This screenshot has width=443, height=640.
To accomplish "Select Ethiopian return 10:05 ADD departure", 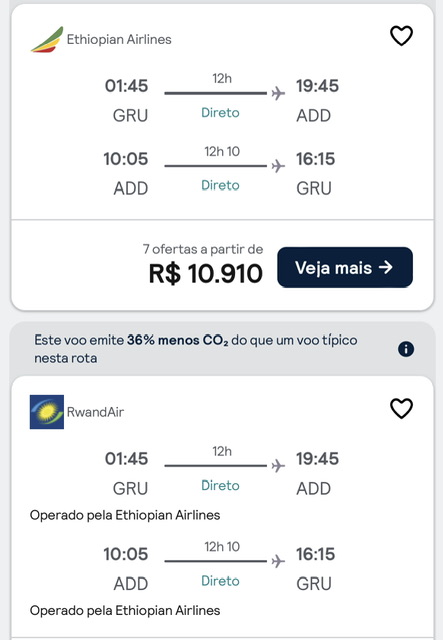I will tap(126, 173).
